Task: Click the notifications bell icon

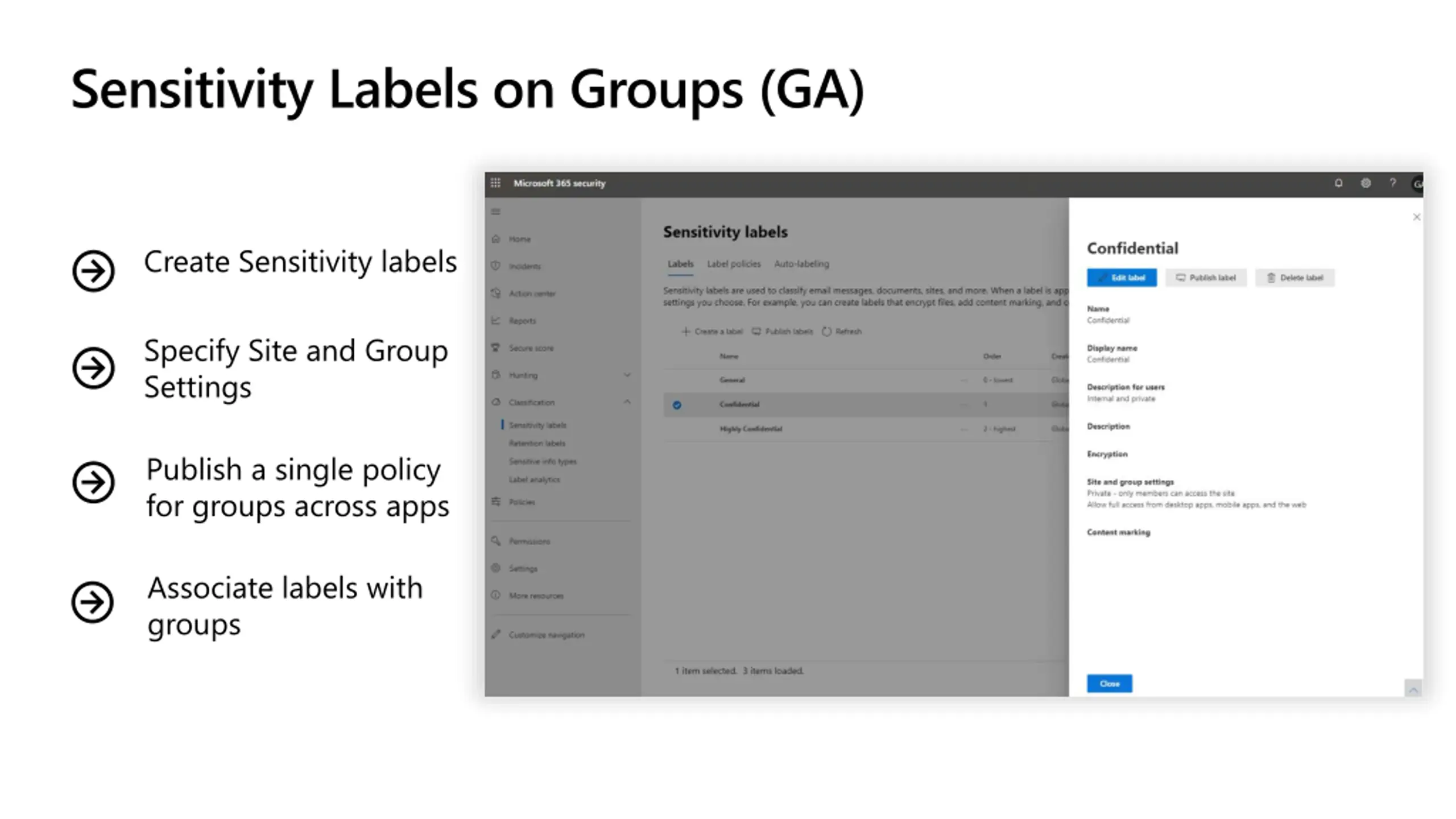Action: click(1338, 183)
